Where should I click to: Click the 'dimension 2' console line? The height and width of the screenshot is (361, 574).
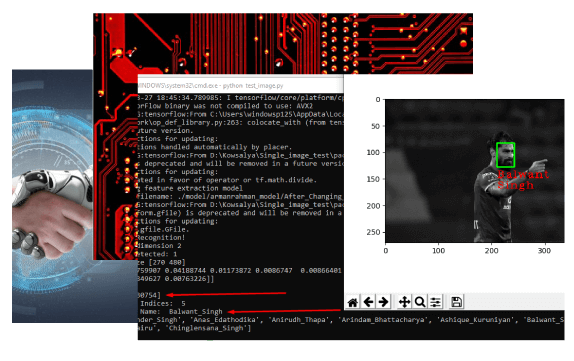[160, 246]
